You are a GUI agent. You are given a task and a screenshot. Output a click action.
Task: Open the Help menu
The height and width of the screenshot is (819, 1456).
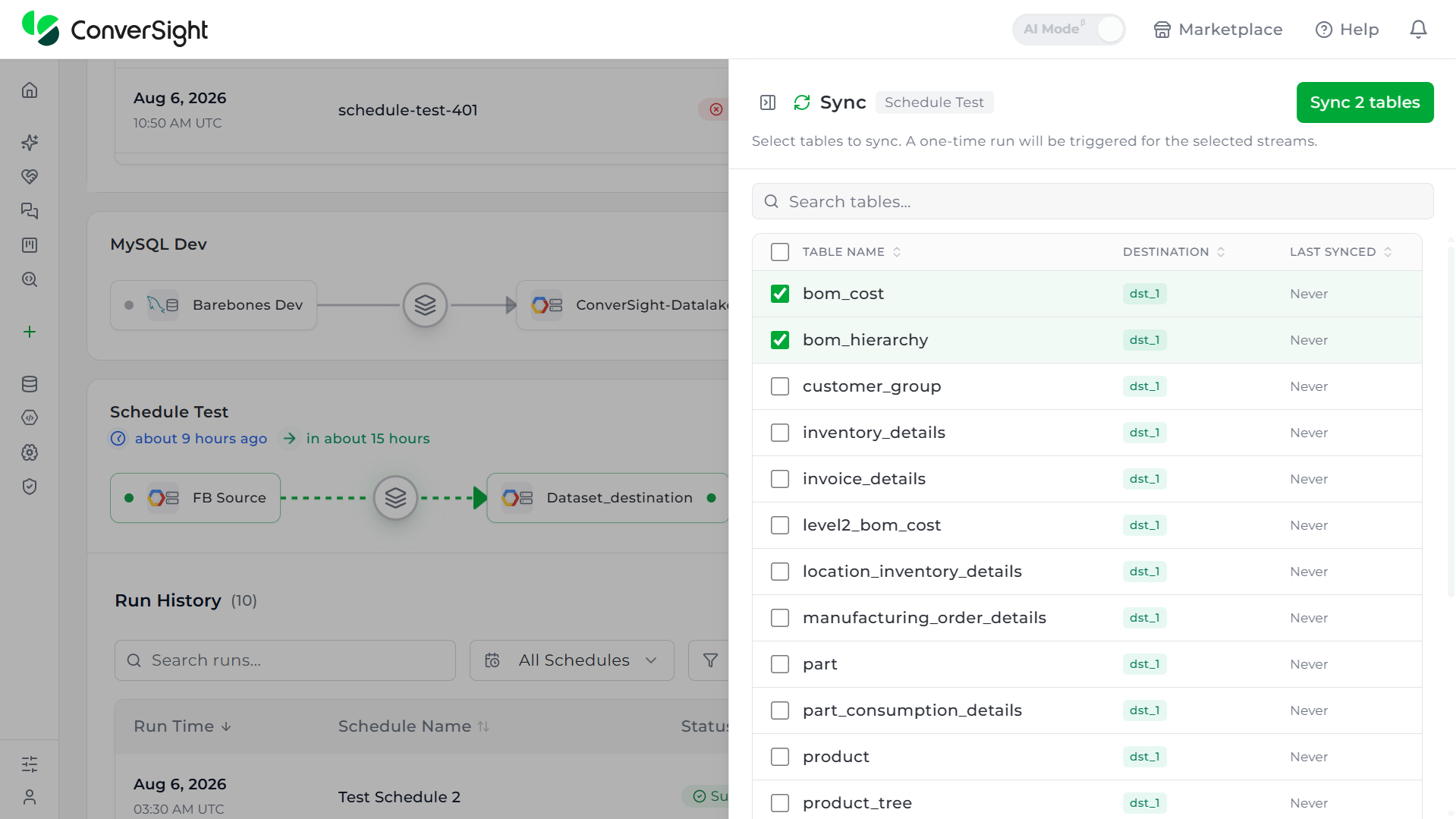(x=1348, y=30)
